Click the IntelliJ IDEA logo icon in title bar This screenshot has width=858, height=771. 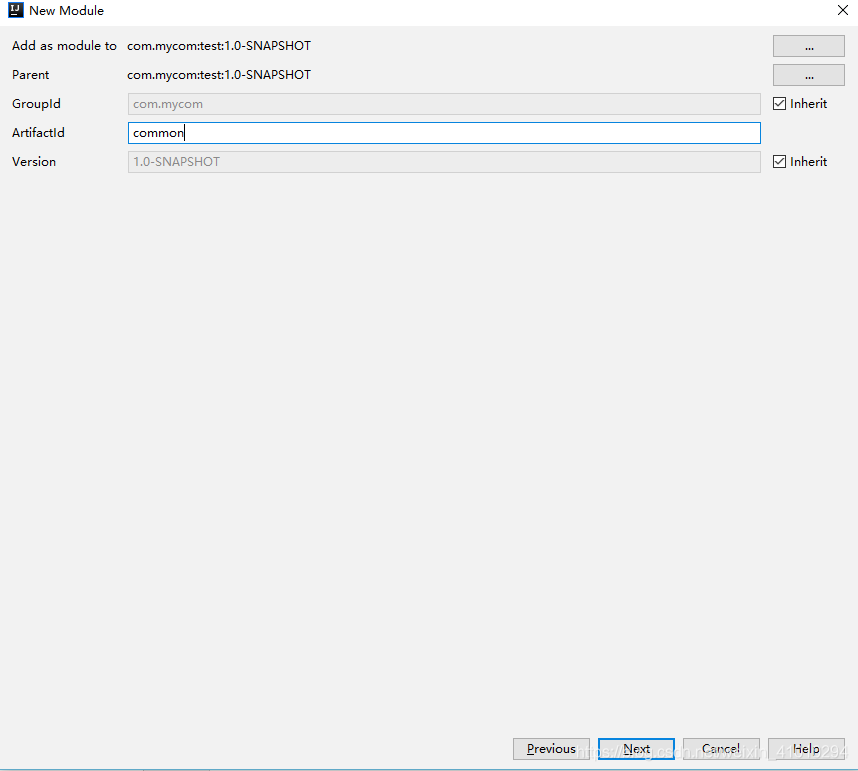[x=15, y=10]
